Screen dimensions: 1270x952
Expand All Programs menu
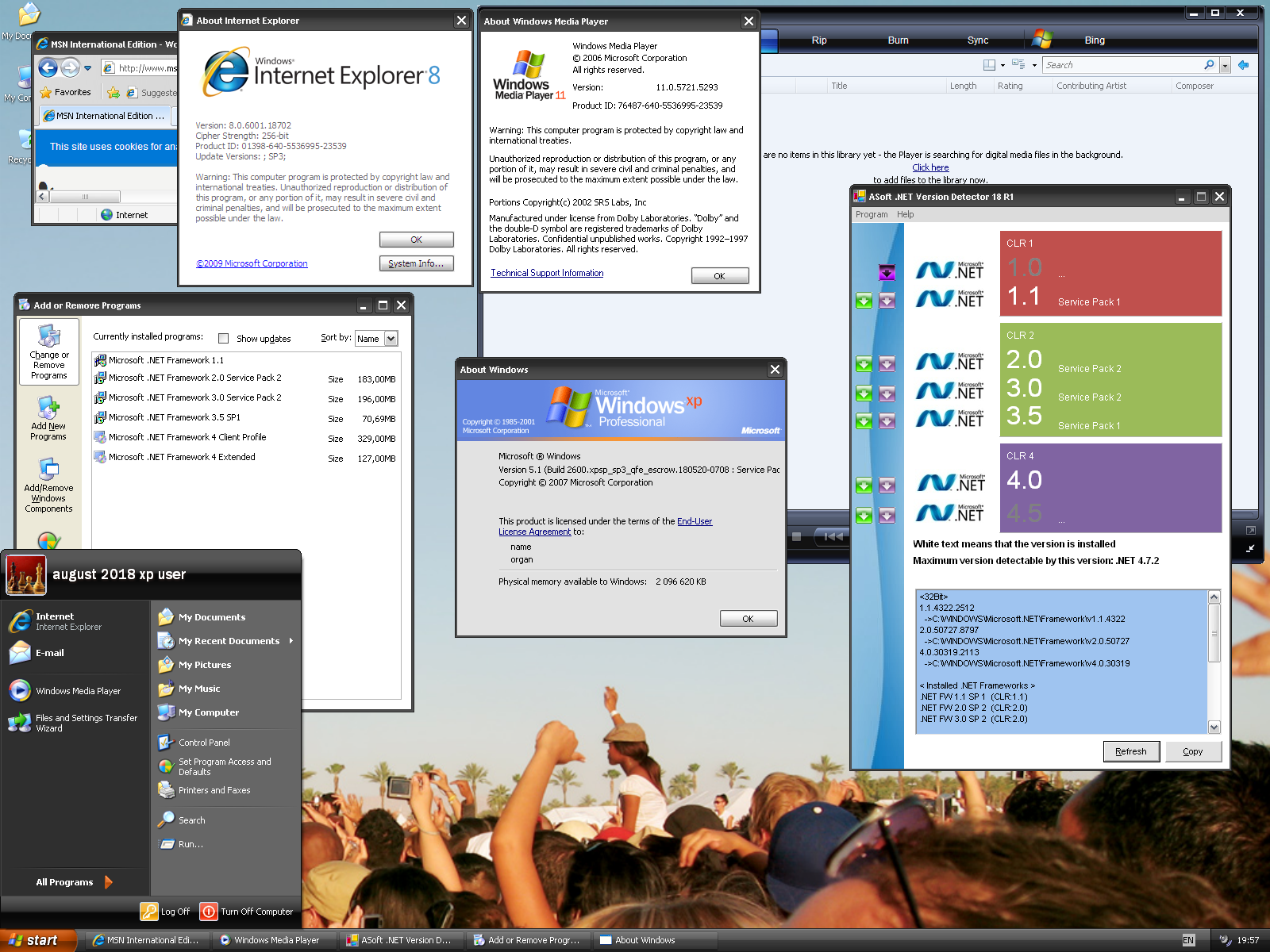pos(75,882)
